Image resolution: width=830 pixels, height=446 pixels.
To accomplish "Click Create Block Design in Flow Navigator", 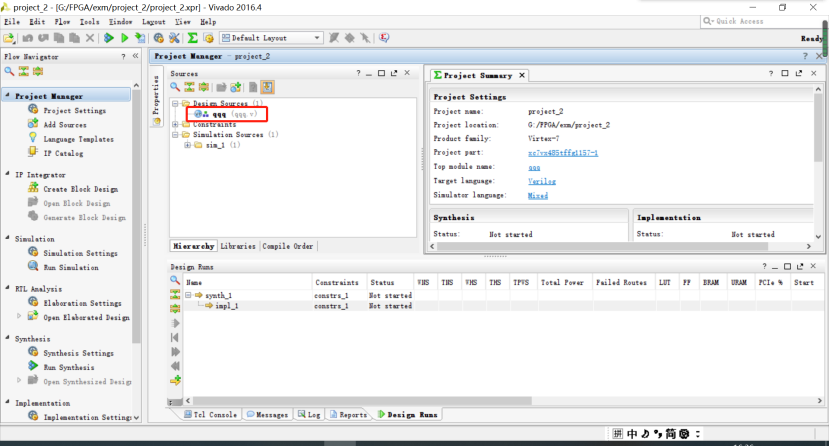I will tap(80, 189).
